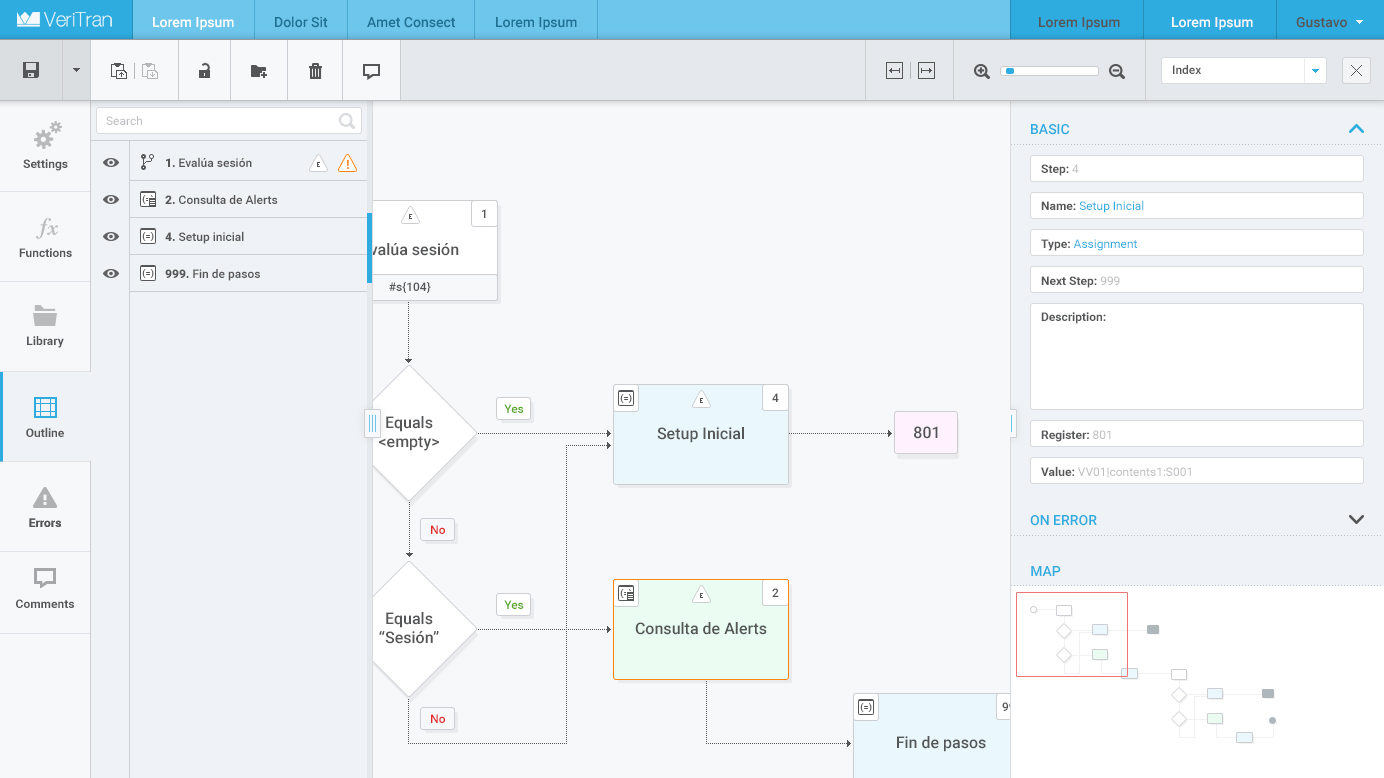Go to the Errors sidebar tab
1384x778 pixels.
point(45,507)
